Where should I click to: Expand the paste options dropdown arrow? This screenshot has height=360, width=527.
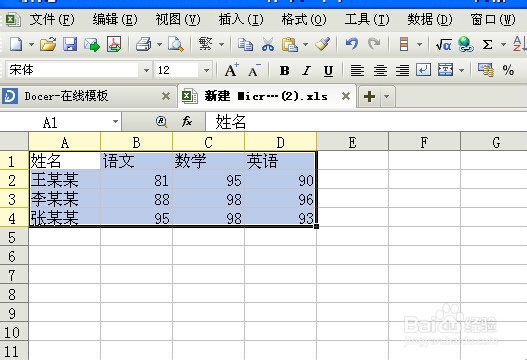coord(305,44)
